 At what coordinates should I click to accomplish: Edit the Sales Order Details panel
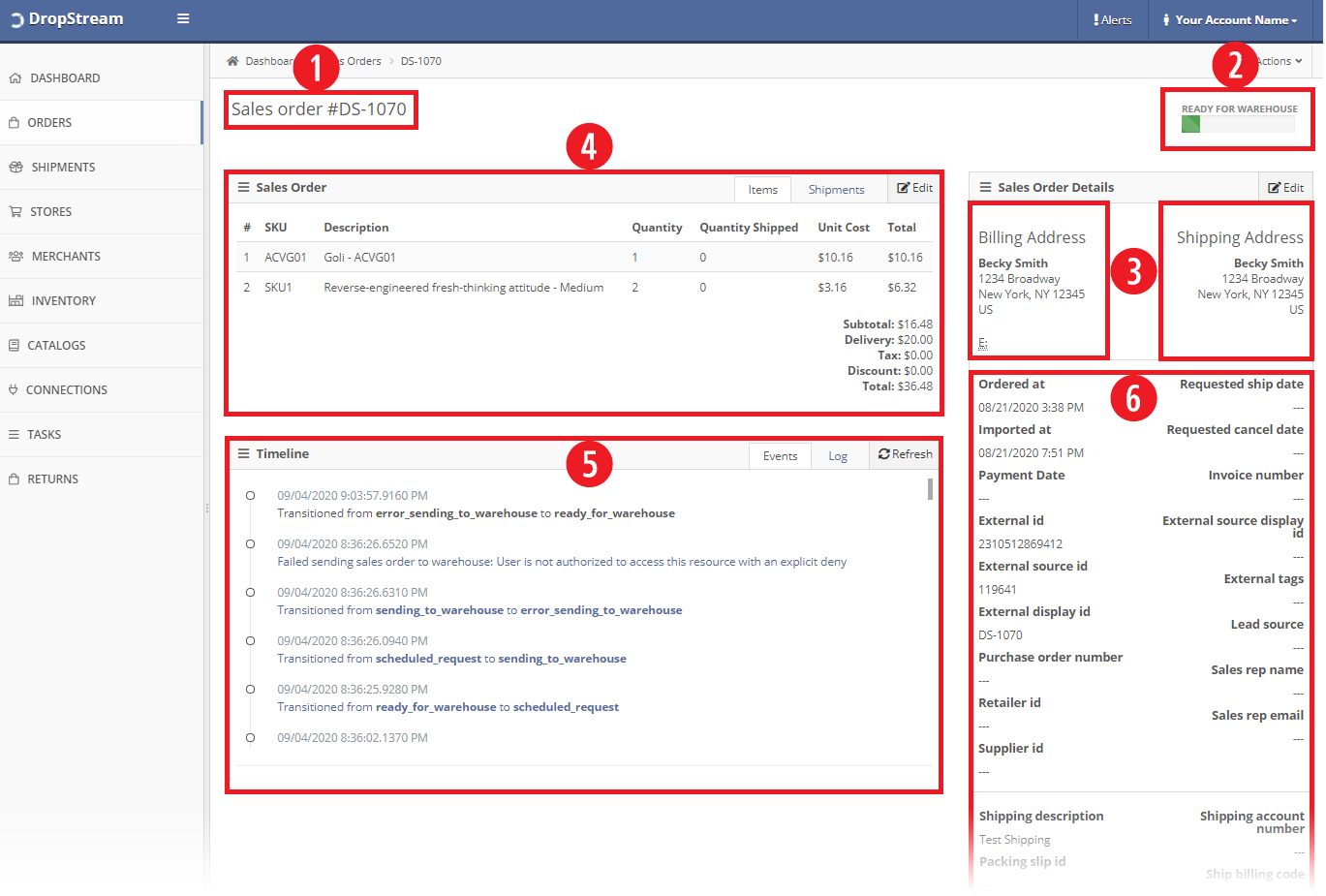[1285, 188]
